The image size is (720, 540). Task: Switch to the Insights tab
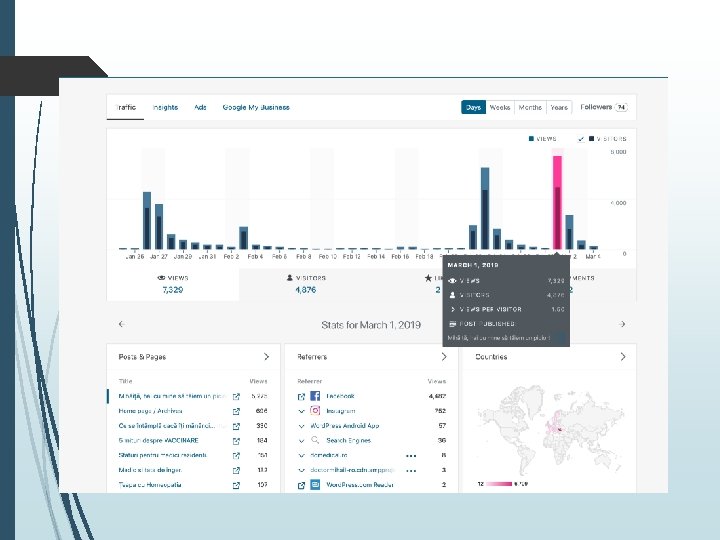[x=165, y=107]
